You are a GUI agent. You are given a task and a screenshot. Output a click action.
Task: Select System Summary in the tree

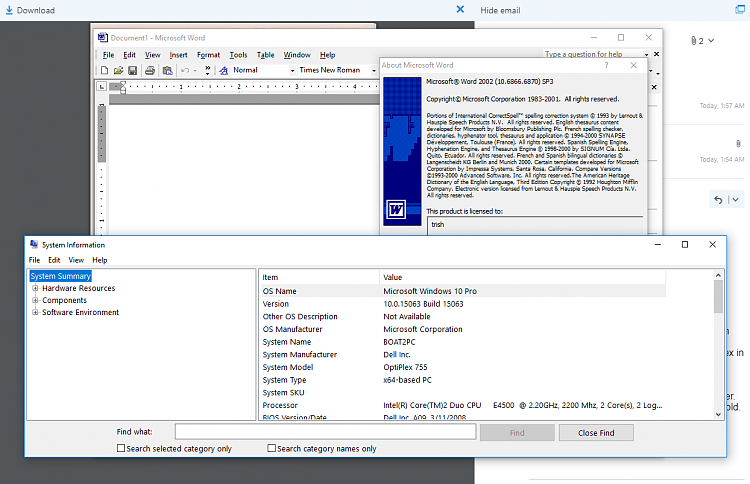(x=60, y=276)
